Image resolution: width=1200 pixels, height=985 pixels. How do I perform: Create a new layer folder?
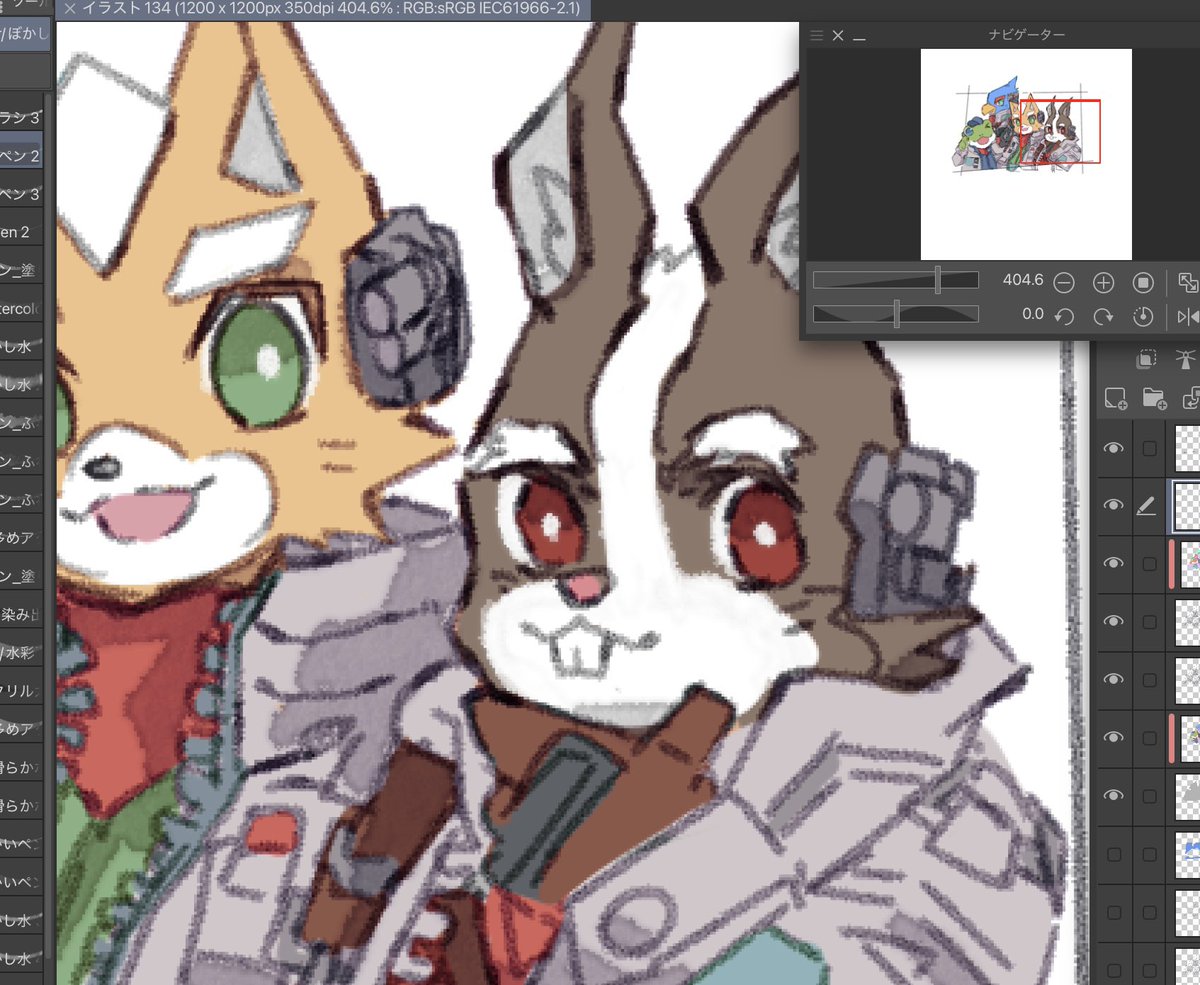(1154, 398)
